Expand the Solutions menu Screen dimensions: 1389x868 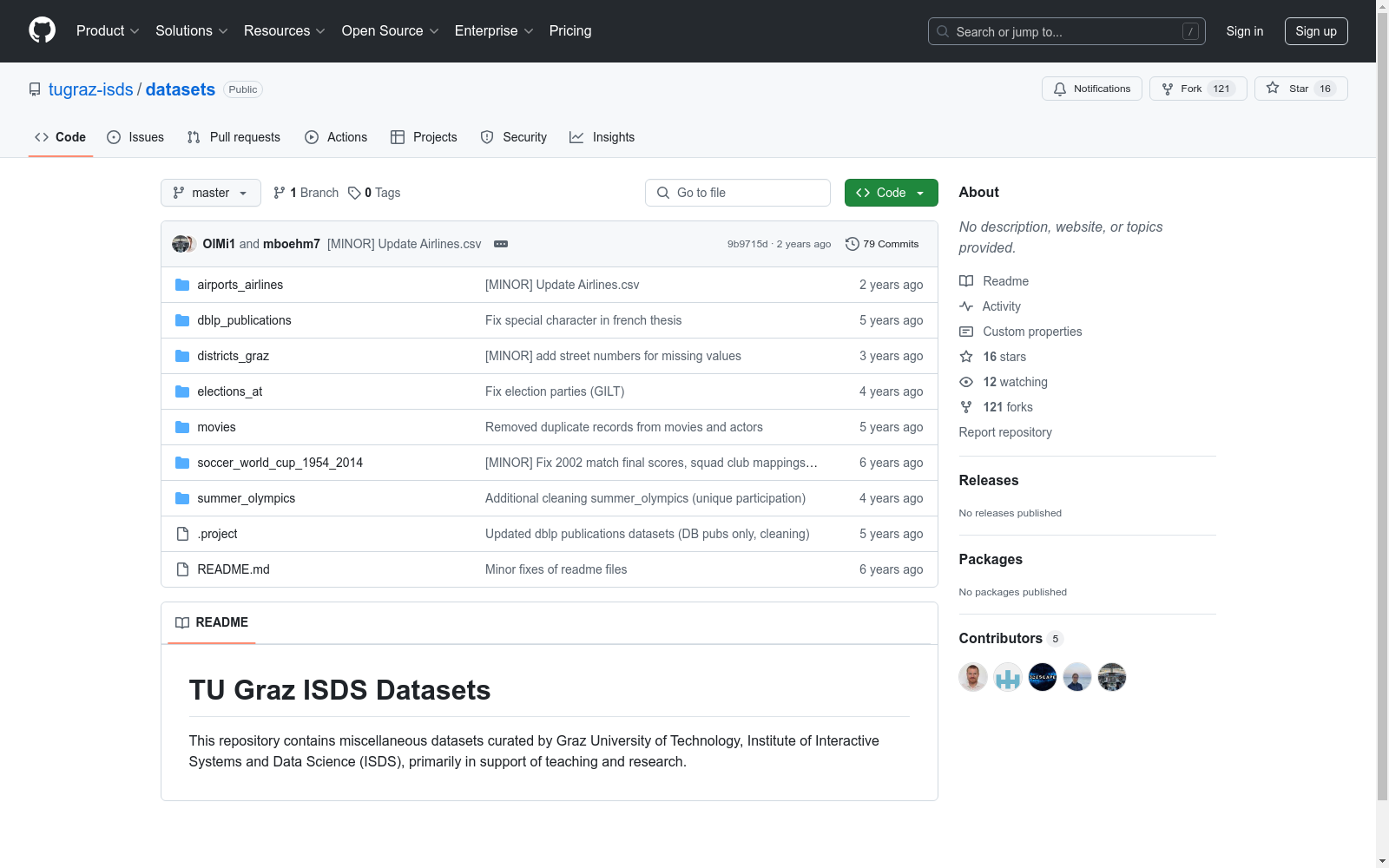click(x=192, y=31)
